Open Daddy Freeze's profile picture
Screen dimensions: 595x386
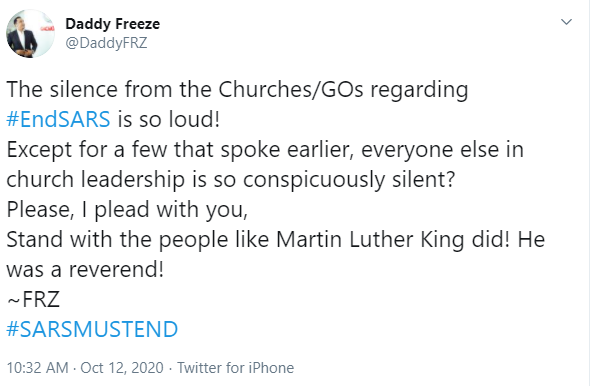click(x=30, y=34)
